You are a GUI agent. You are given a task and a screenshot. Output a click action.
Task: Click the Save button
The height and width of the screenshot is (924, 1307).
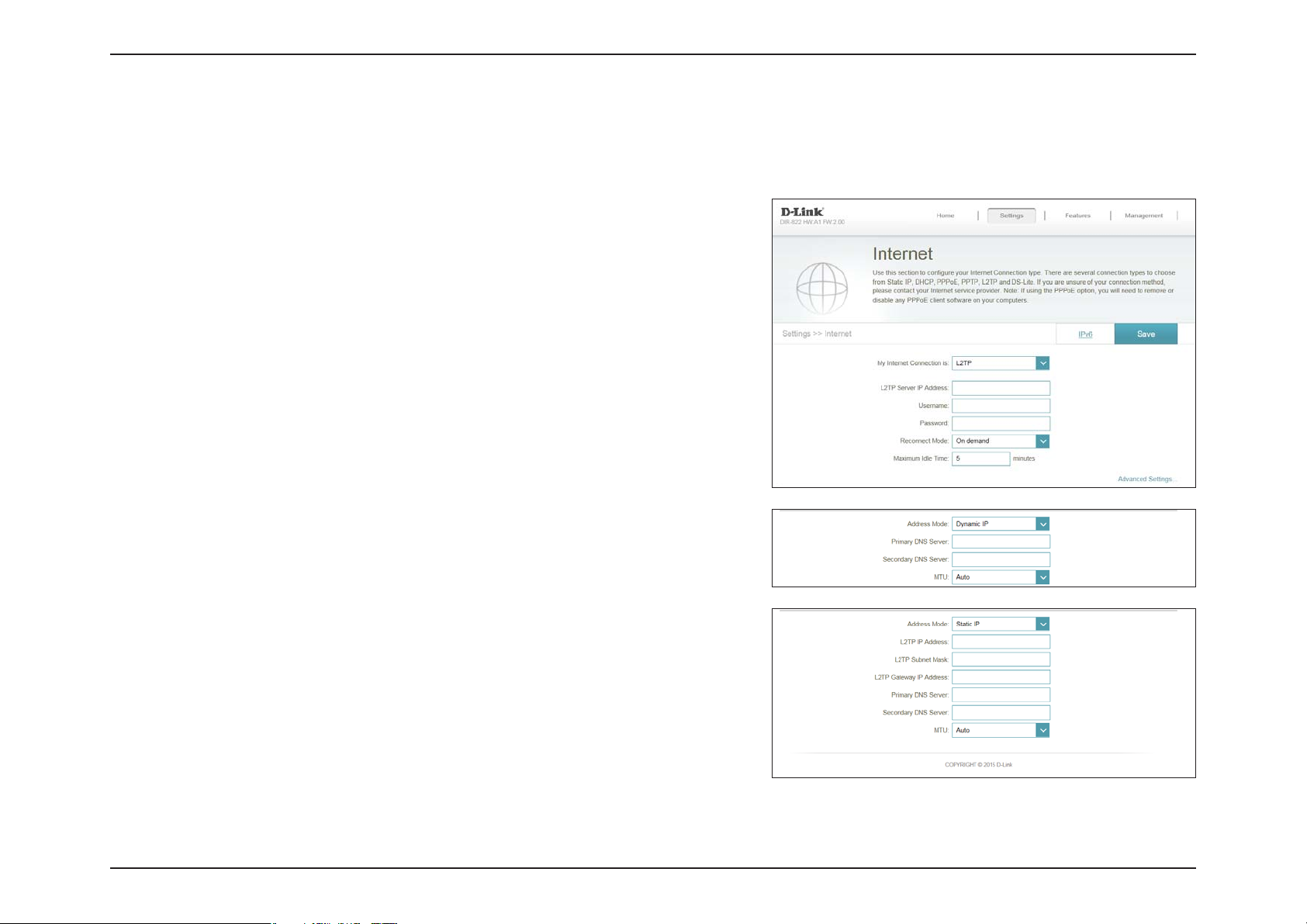[x=1146, y=334]
